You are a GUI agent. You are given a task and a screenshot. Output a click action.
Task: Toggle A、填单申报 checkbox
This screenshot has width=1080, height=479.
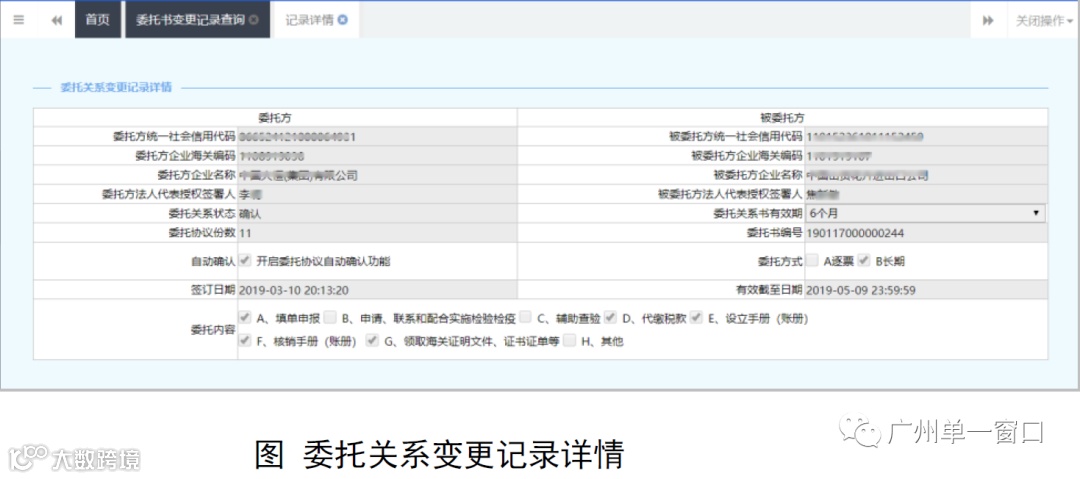245,318
